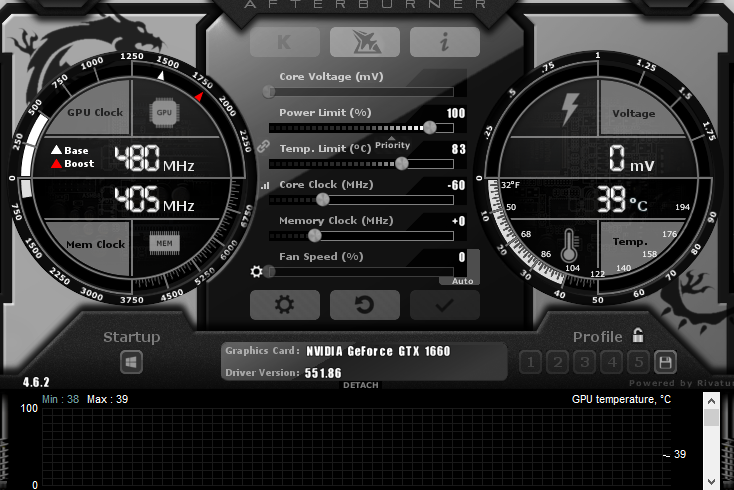Click the Core Voltage slider handle
This screenshot has height=490, width=734.
click(x=269, y=91)
